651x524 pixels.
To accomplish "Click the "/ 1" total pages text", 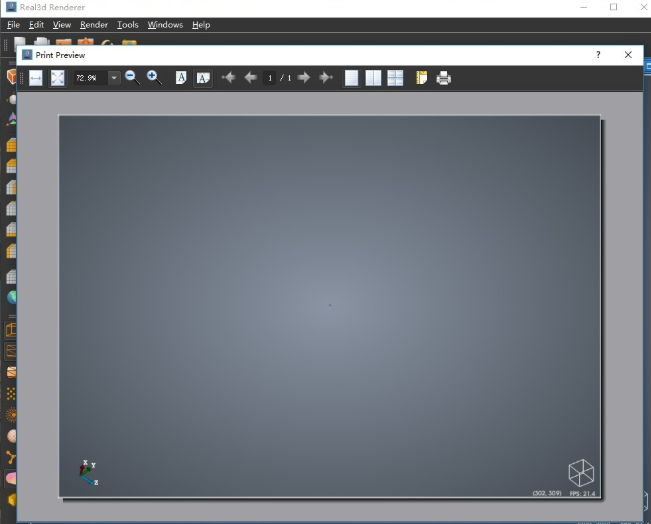I will 285,78.
